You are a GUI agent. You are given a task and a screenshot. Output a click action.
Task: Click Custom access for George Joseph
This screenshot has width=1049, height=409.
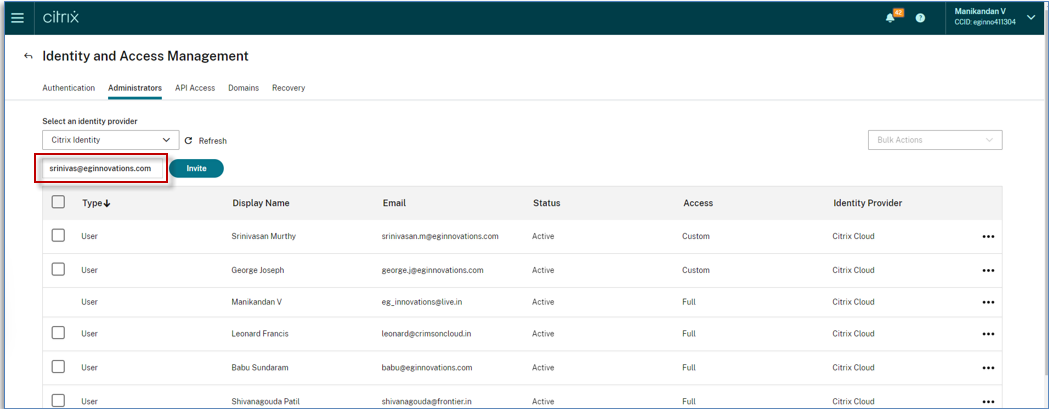(696, 270)
